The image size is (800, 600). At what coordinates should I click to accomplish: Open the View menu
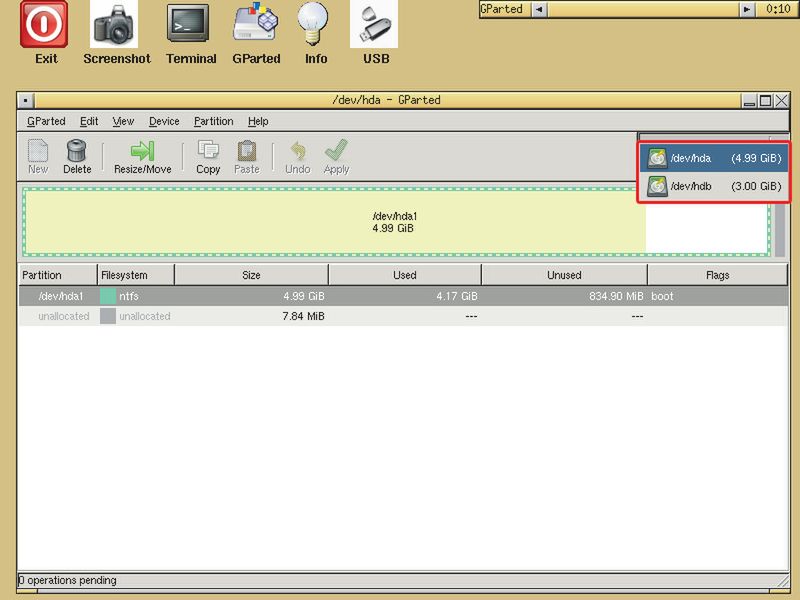pyautogui.click(x=123, y=121)
